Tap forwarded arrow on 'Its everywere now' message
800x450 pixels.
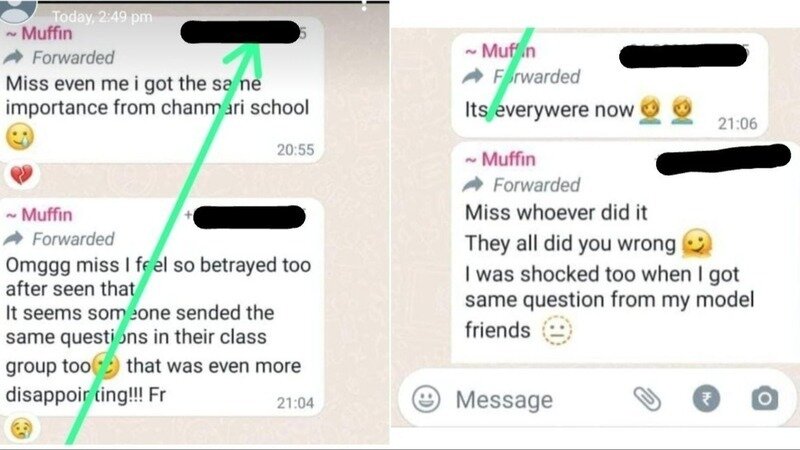point(472,76)
